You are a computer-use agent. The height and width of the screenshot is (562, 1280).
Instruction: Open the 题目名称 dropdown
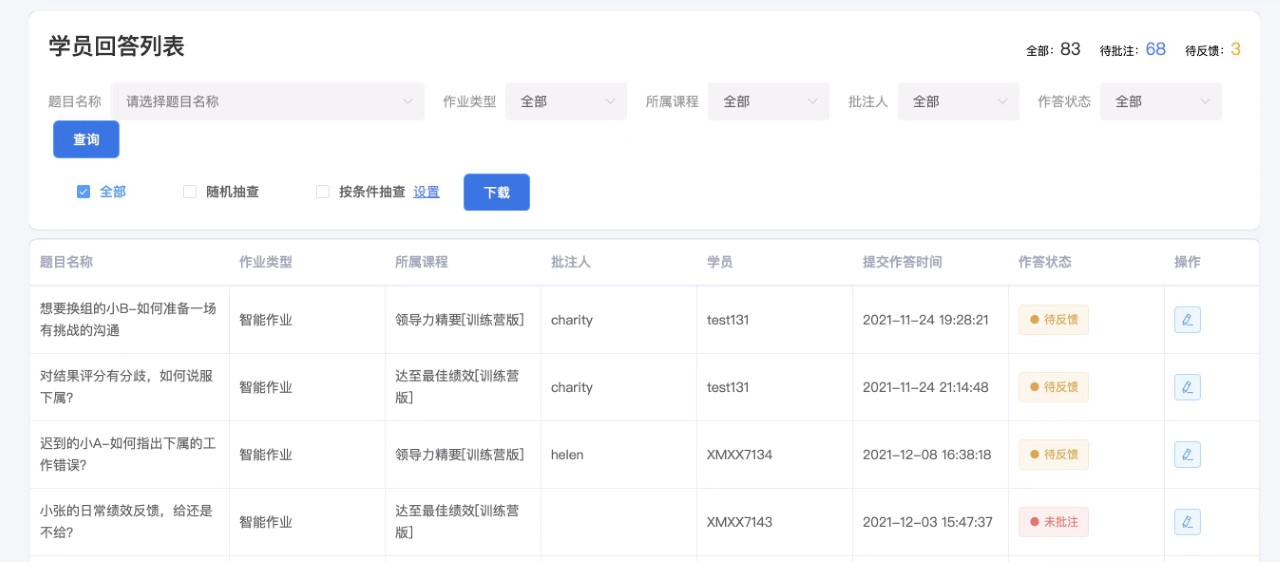tap(268, 101)
